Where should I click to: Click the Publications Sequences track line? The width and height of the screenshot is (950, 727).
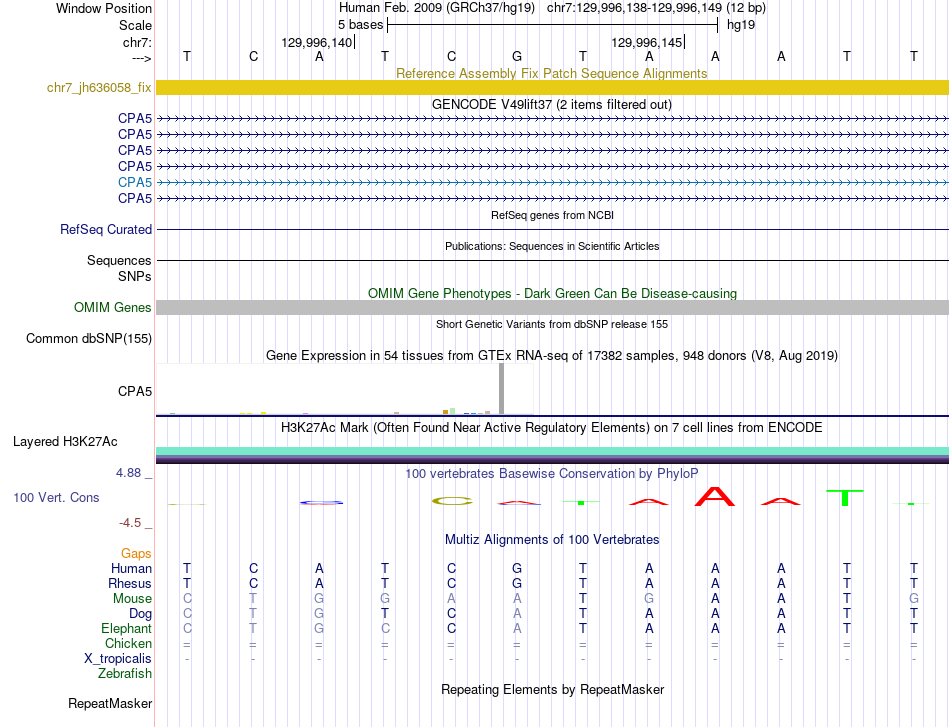point(552,261)
